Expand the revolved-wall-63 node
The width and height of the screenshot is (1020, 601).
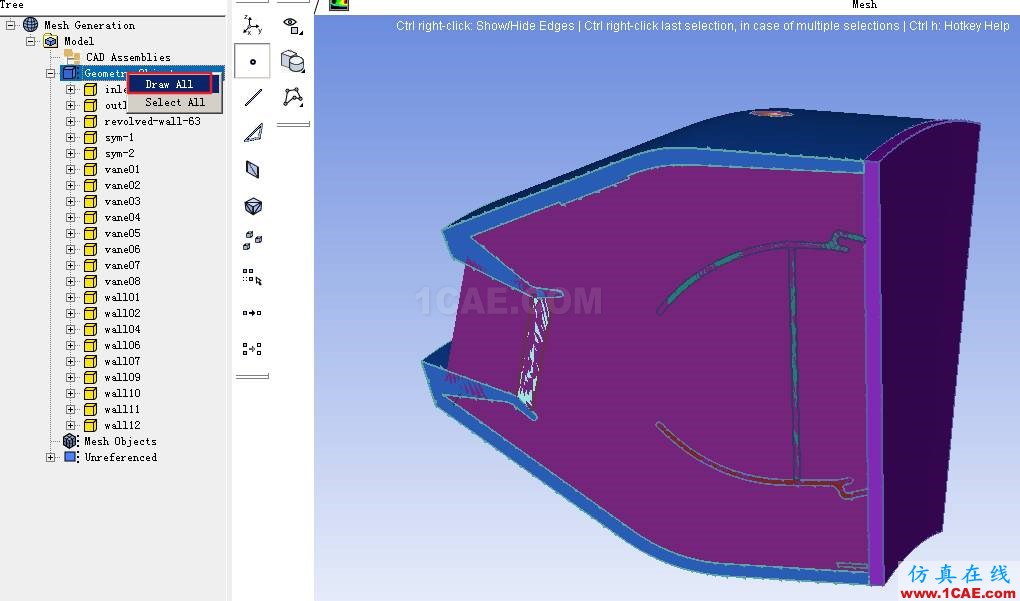click(70, 122)
